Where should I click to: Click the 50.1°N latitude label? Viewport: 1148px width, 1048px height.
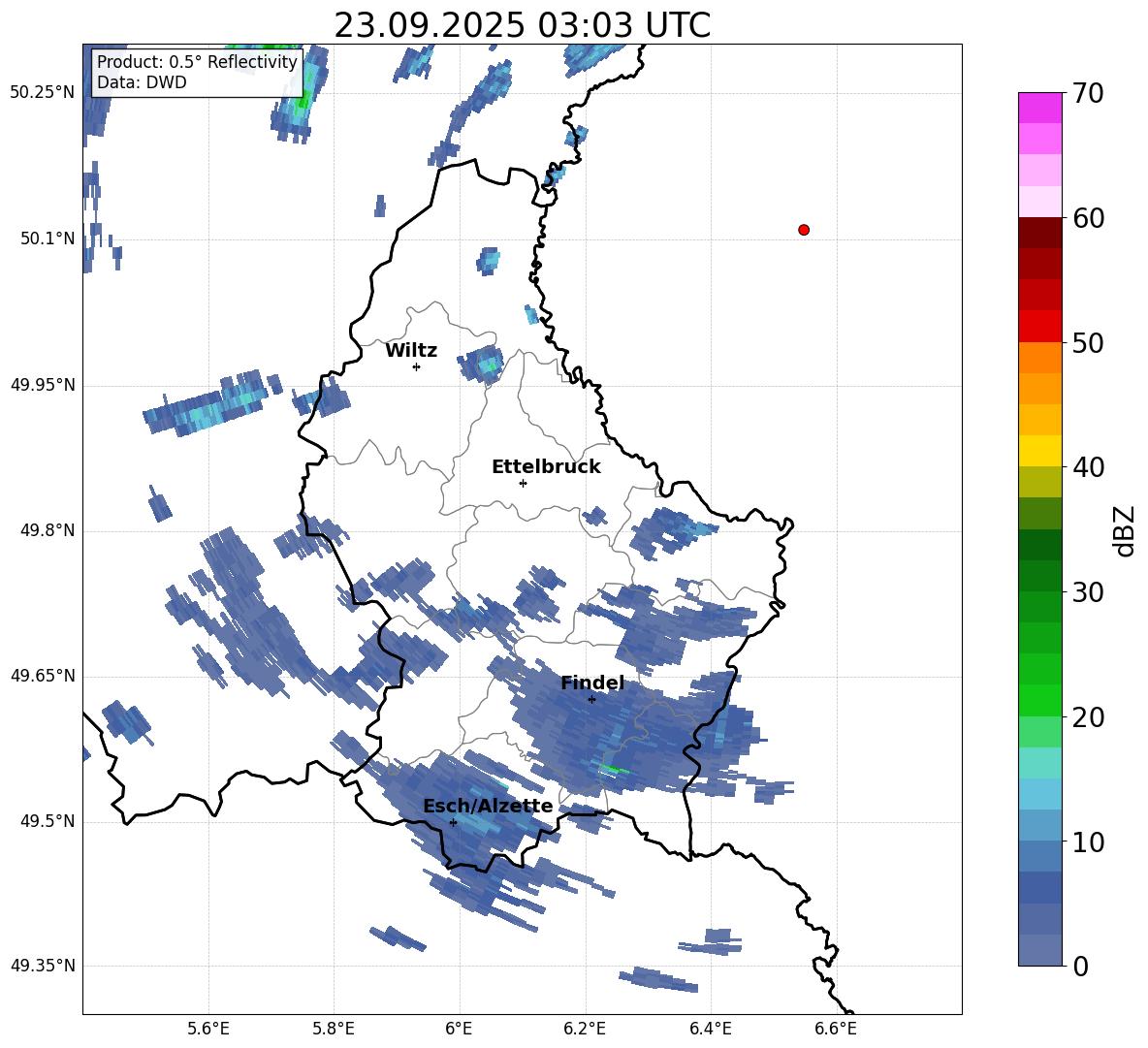coord(47,238)
